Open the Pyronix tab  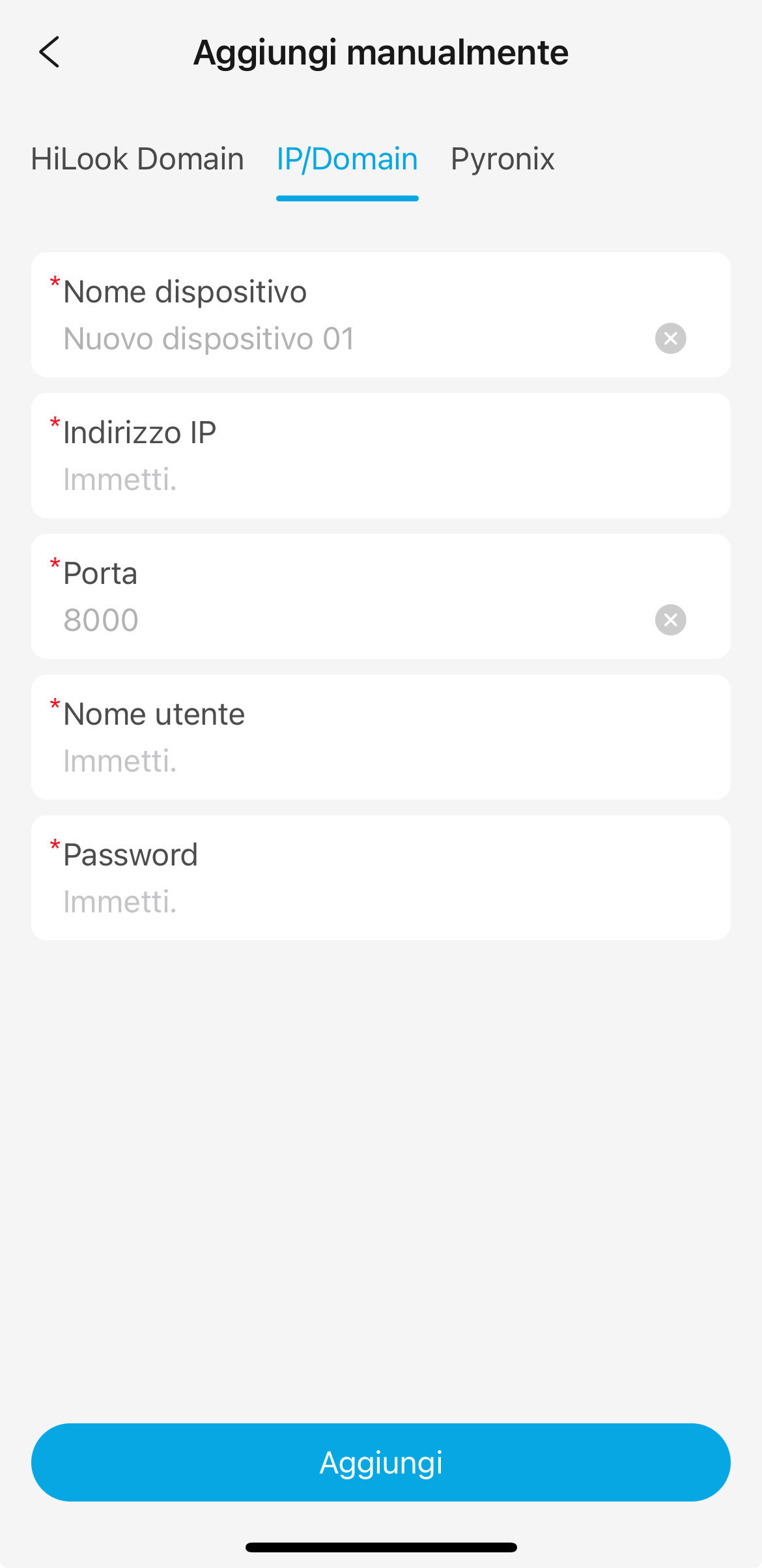502,159
